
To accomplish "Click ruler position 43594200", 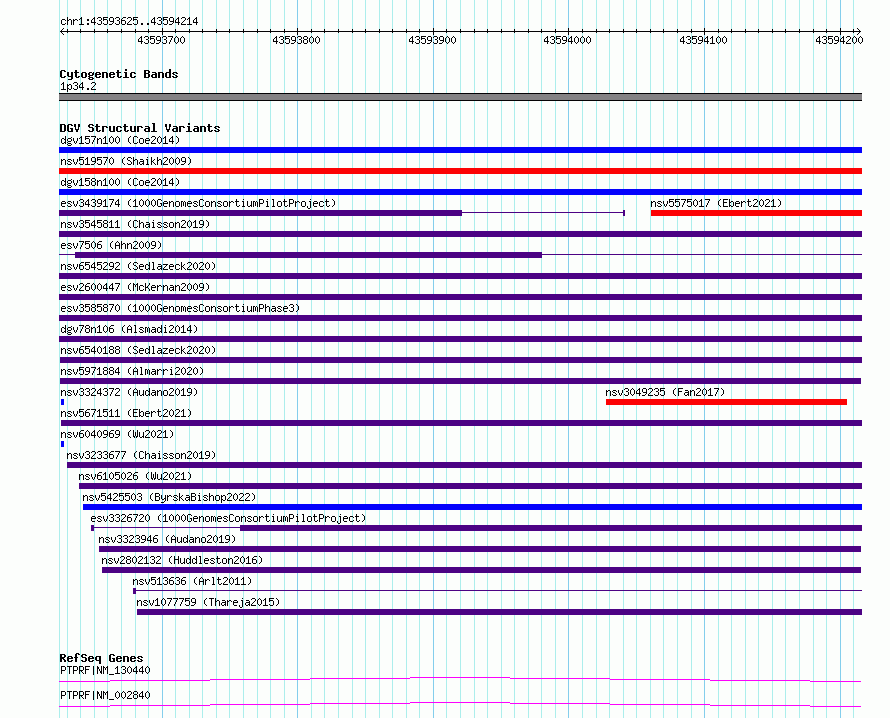I will pyautogui.click(x=839, y=40).
